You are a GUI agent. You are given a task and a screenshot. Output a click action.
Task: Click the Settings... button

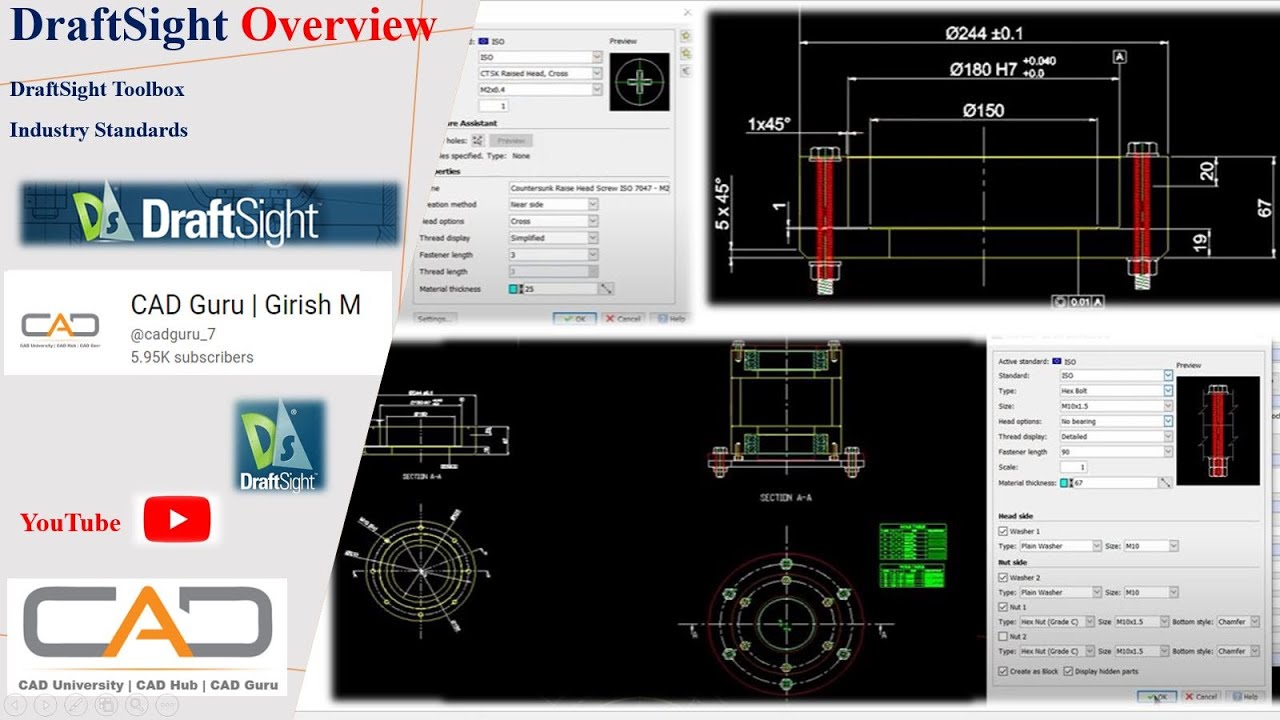point(437,319)
